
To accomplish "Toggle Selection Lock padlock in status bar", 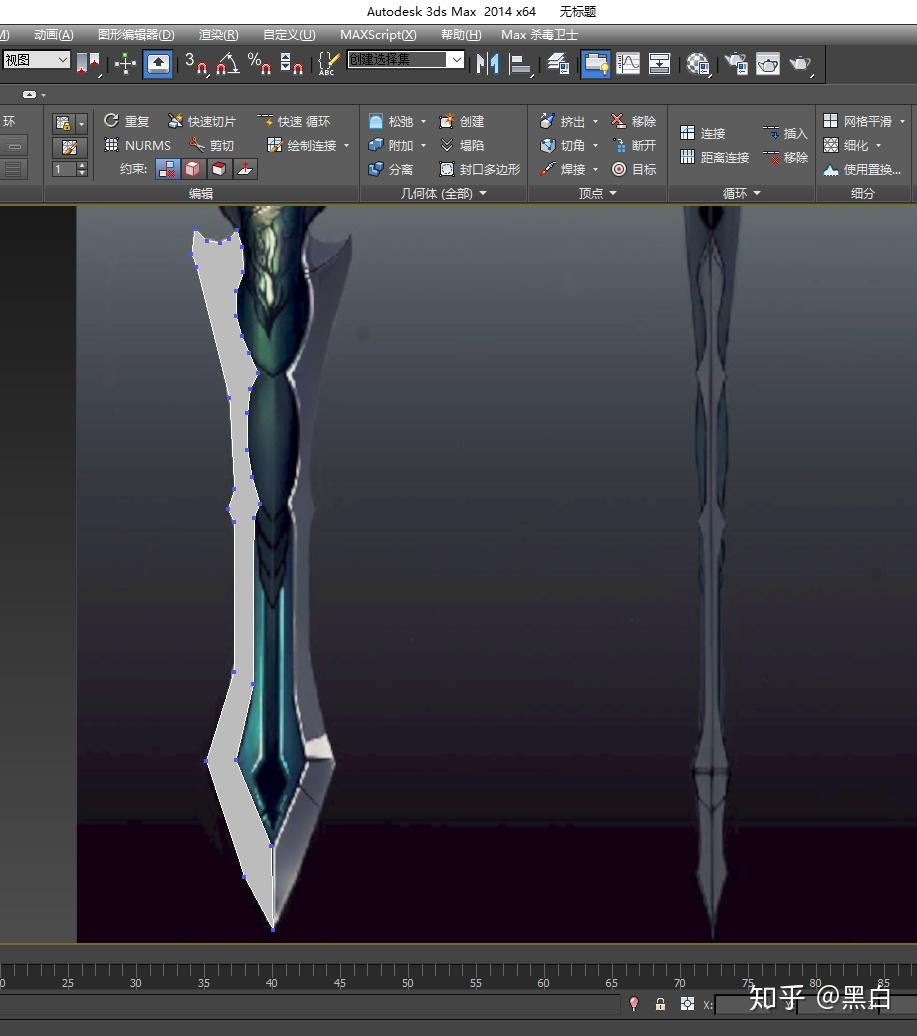I will coord(660,1004).
